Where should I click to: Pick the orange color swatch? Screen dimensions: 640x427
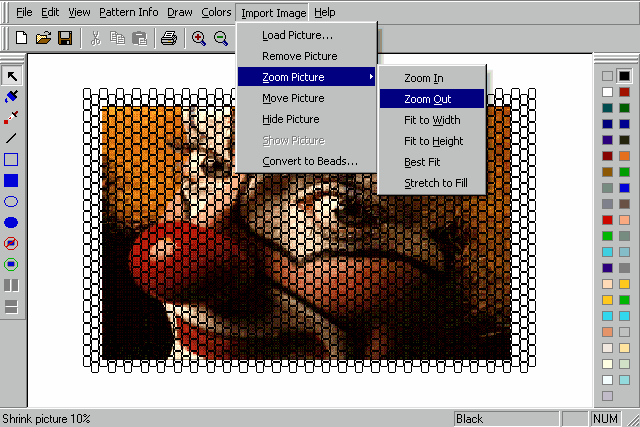pyautogui.click(x=624, y=156)
